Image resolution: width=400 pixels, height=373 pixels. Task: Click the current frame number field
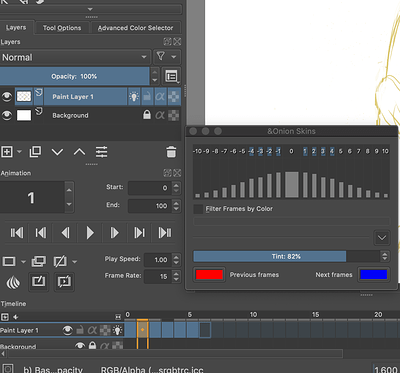32,197
